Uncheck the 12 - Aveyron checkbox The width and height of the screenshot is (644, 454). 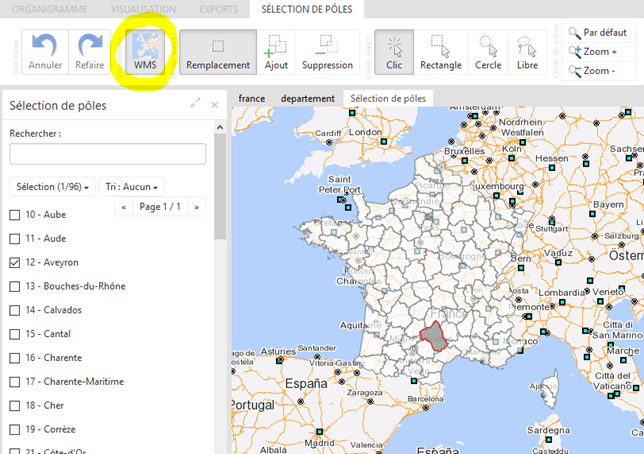(x=15, y=262)
